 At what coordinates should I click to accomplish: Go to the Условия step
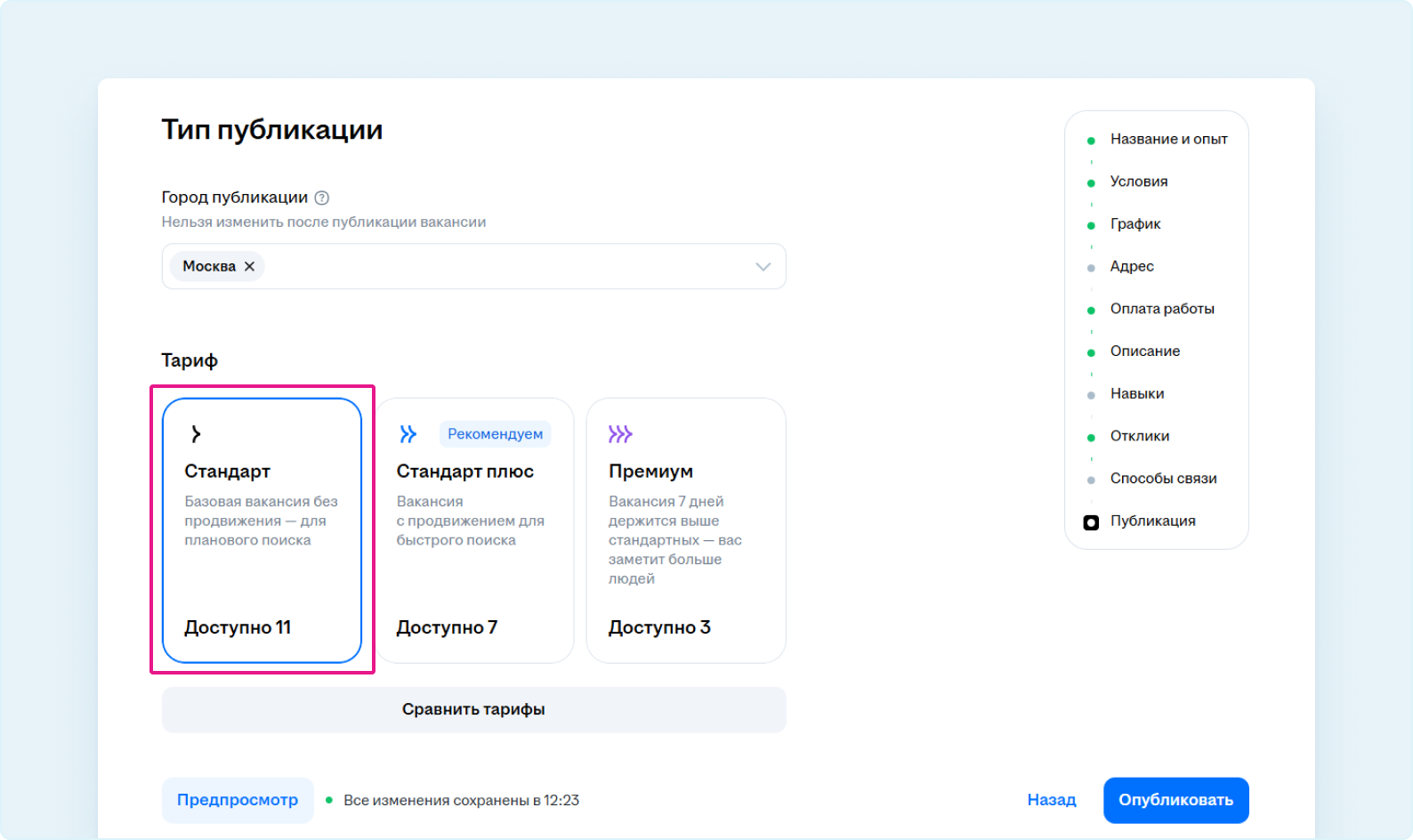coord(1138,182)
